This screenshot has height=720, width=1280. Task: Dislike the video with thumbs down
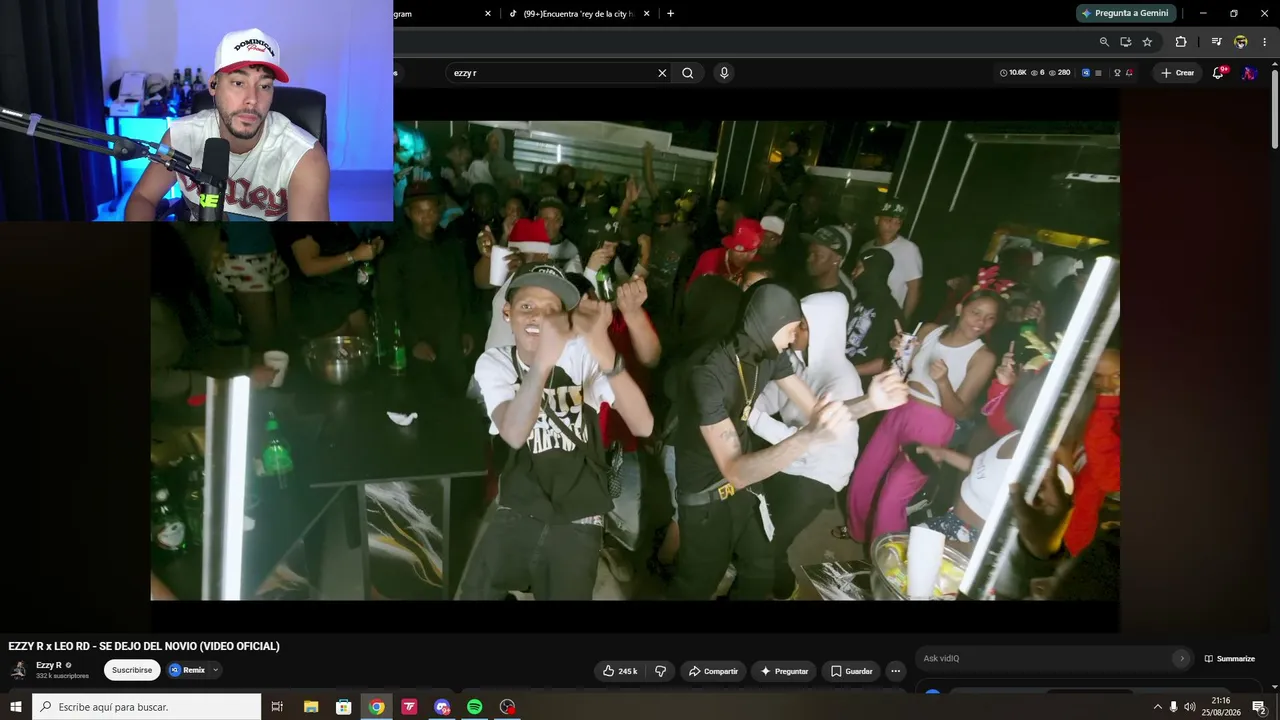660,671
